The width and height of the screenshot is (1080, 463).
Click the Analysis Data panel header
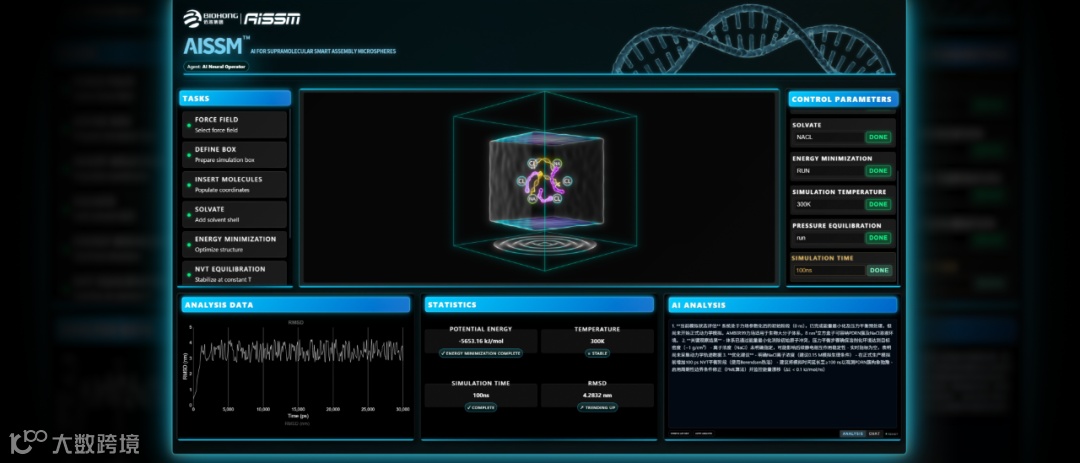[x=295, y=305]
